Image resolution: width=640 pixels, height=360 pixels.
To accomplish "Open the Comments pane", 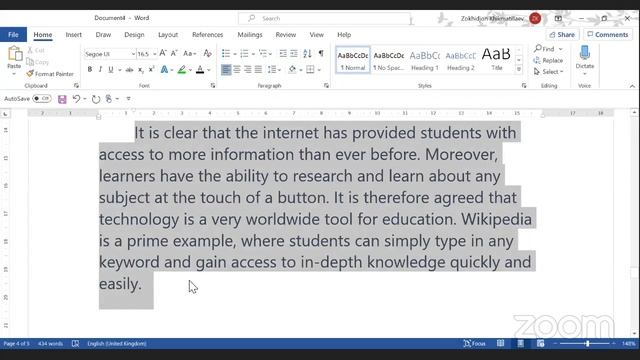I will coord(608,35).
